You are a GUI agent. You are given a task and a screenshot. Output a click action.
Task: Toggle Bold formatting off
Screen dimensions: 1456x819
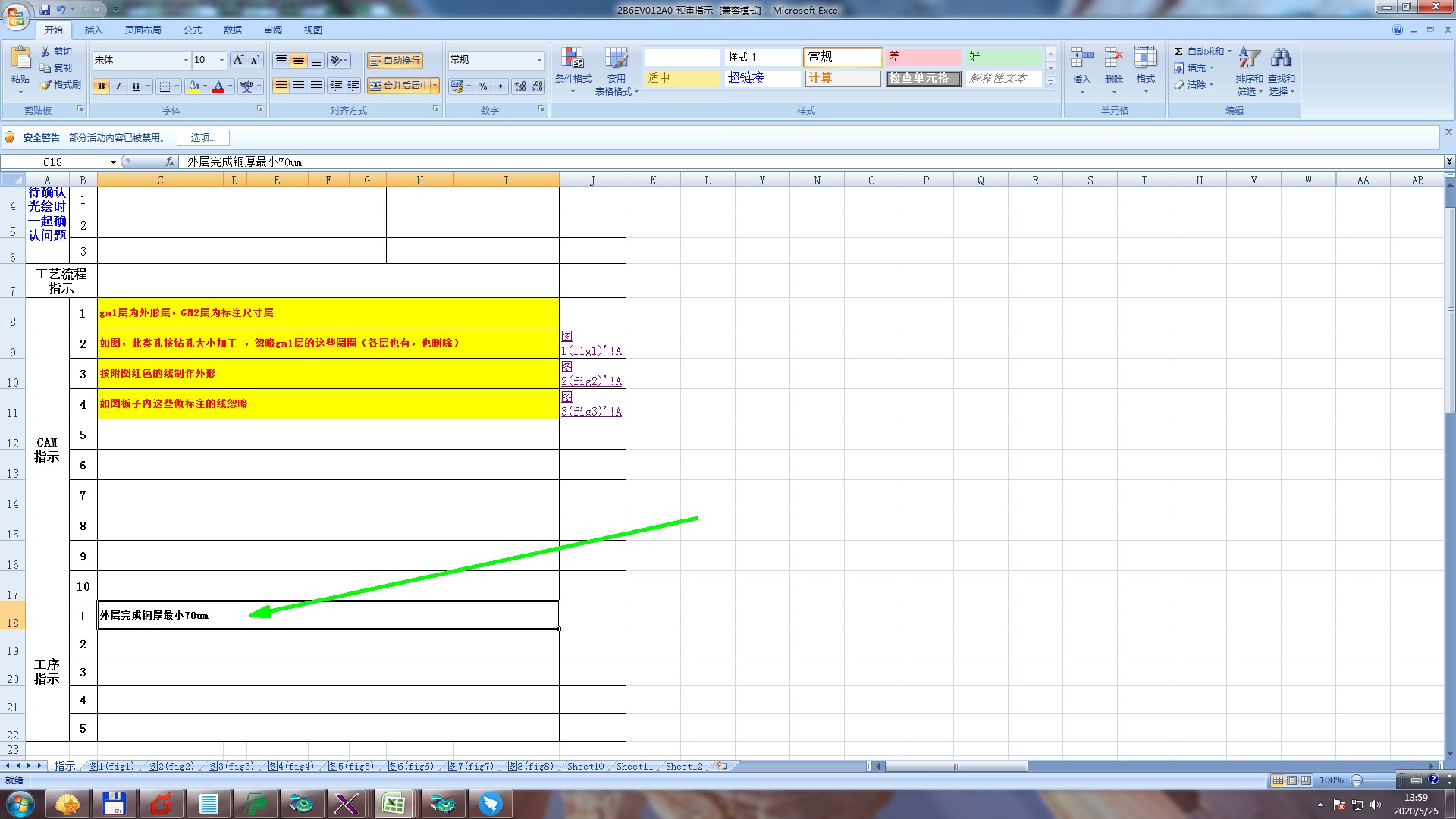(101, 86)
